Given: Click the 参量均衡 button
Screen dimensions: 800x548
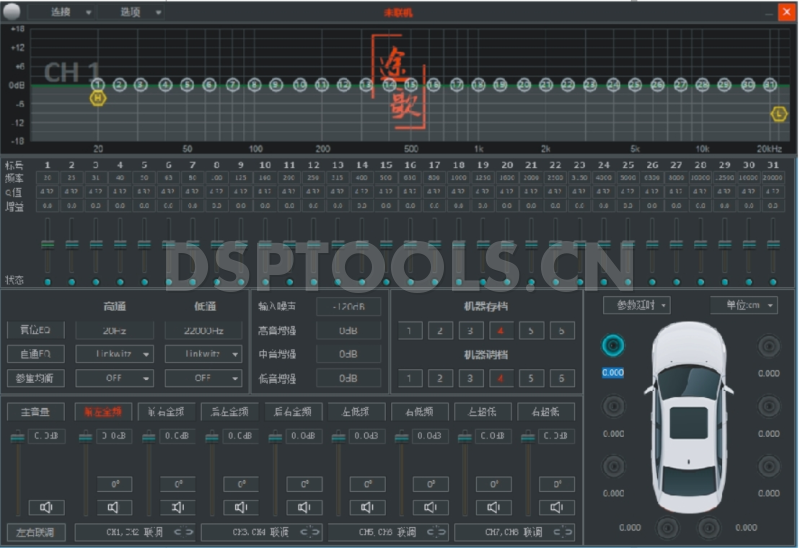Looking at the screenshot, I should pos(36,378).
